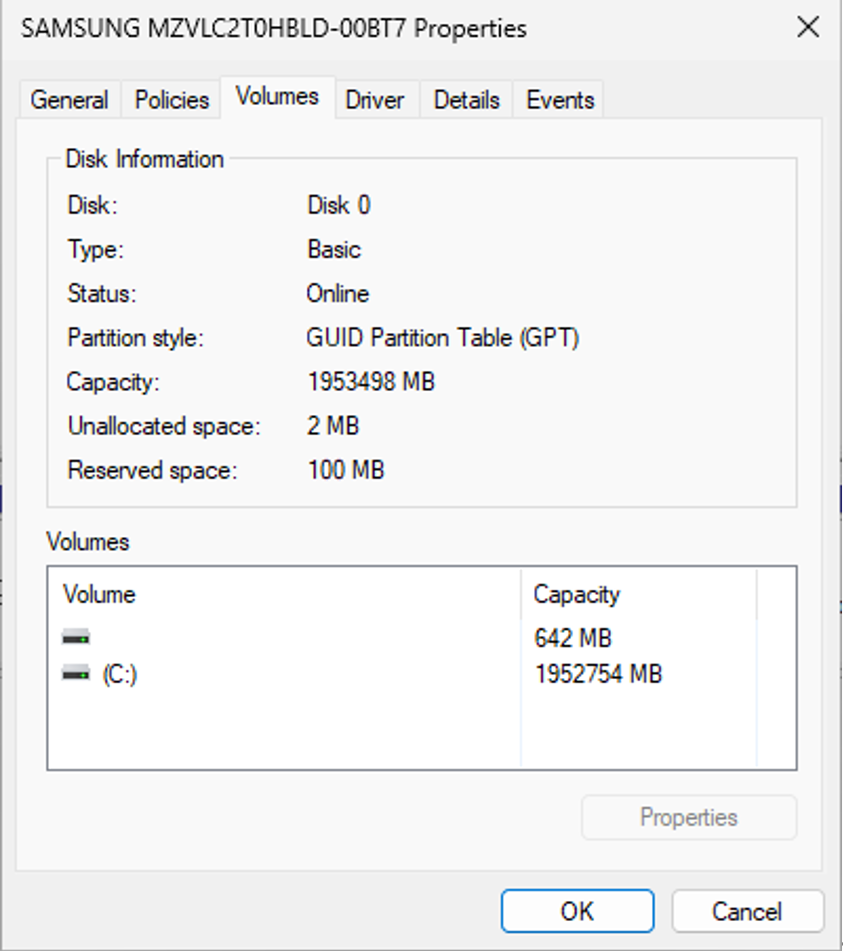Open the Policies tab
The width and height of the screenshot is (843, 951).
pyautogui.click(x=172, y=100)
